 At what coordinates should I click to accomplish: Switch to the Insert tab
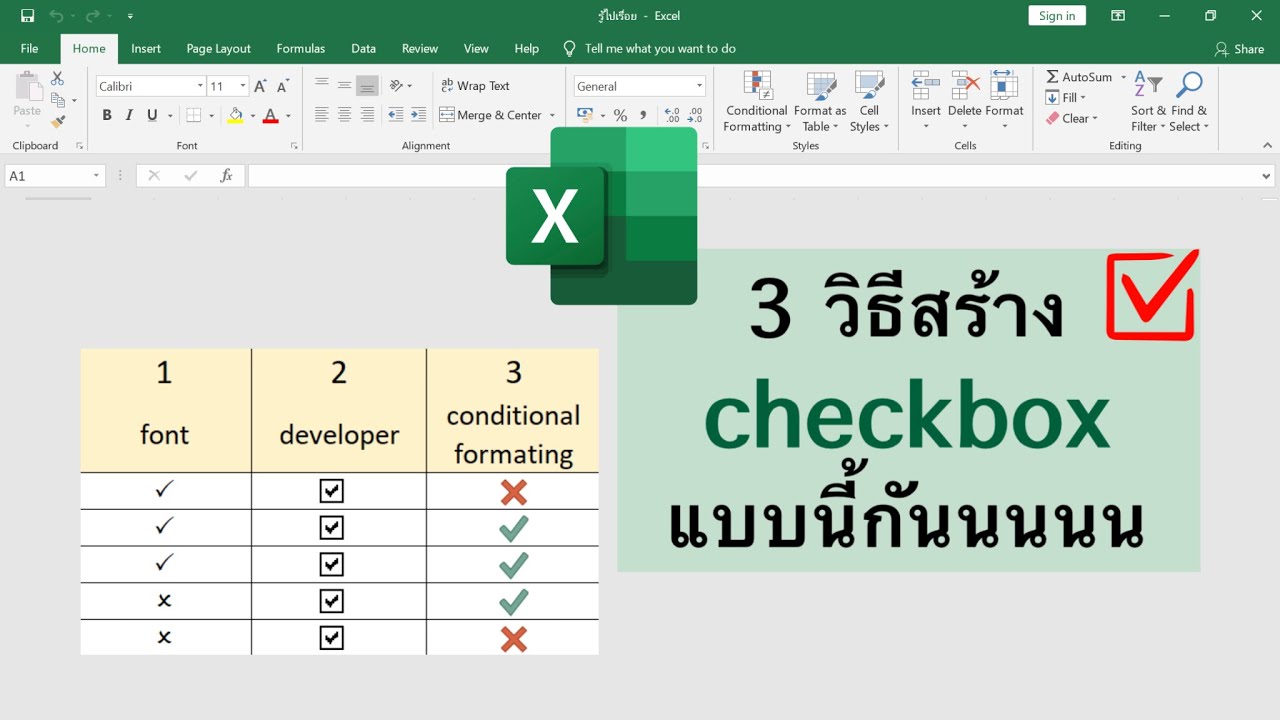[146, 48]
